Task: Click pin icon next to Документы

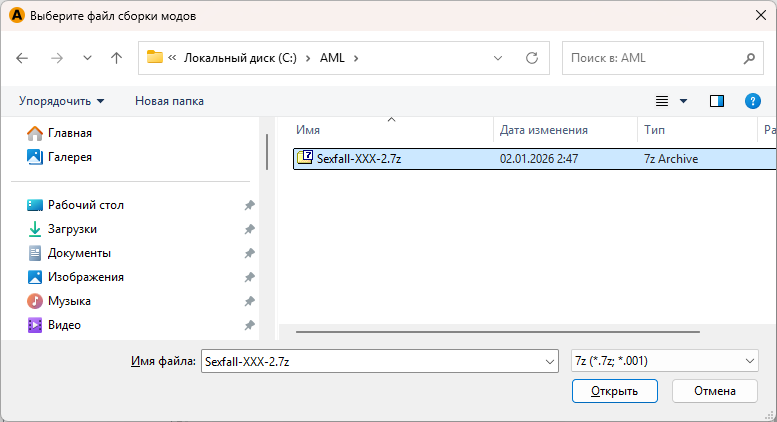Action: (x=249, y=253)
